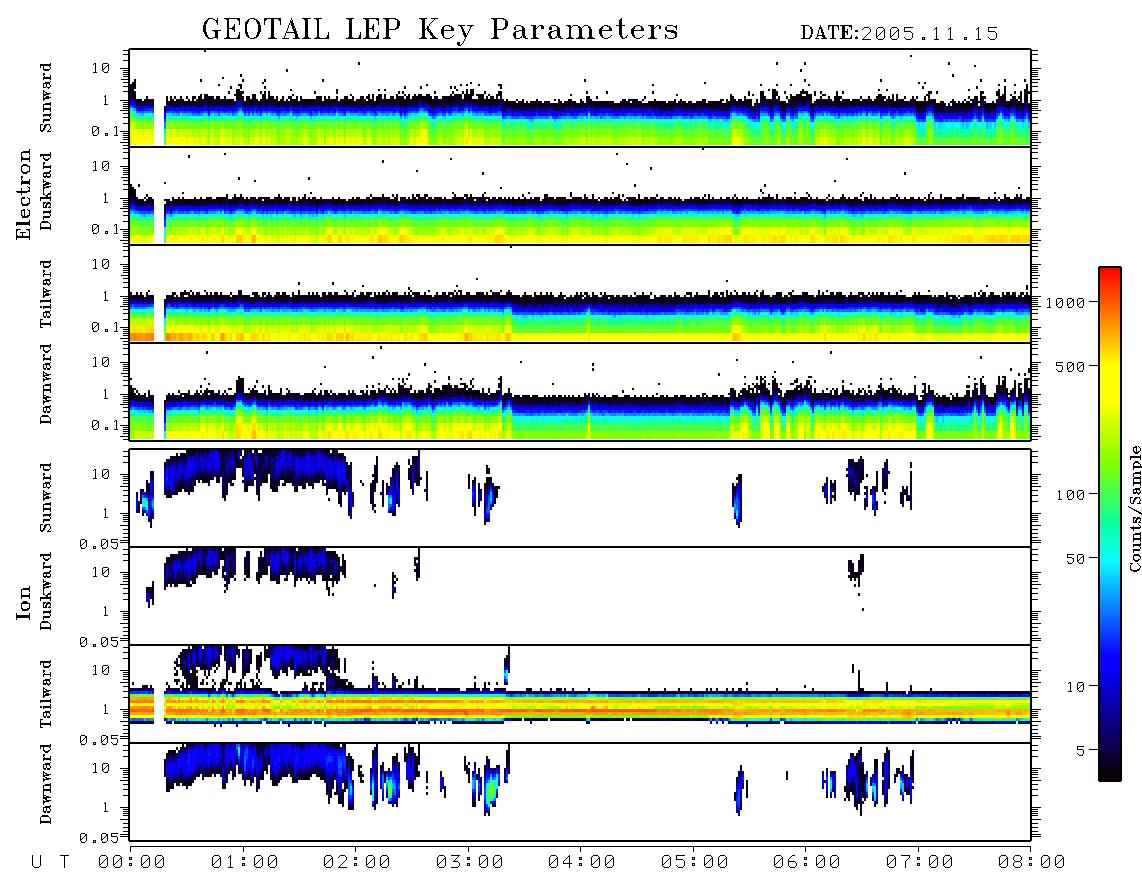
Task: Click the "10" tick on Electron Duskward axis
Action: point(101,166)
